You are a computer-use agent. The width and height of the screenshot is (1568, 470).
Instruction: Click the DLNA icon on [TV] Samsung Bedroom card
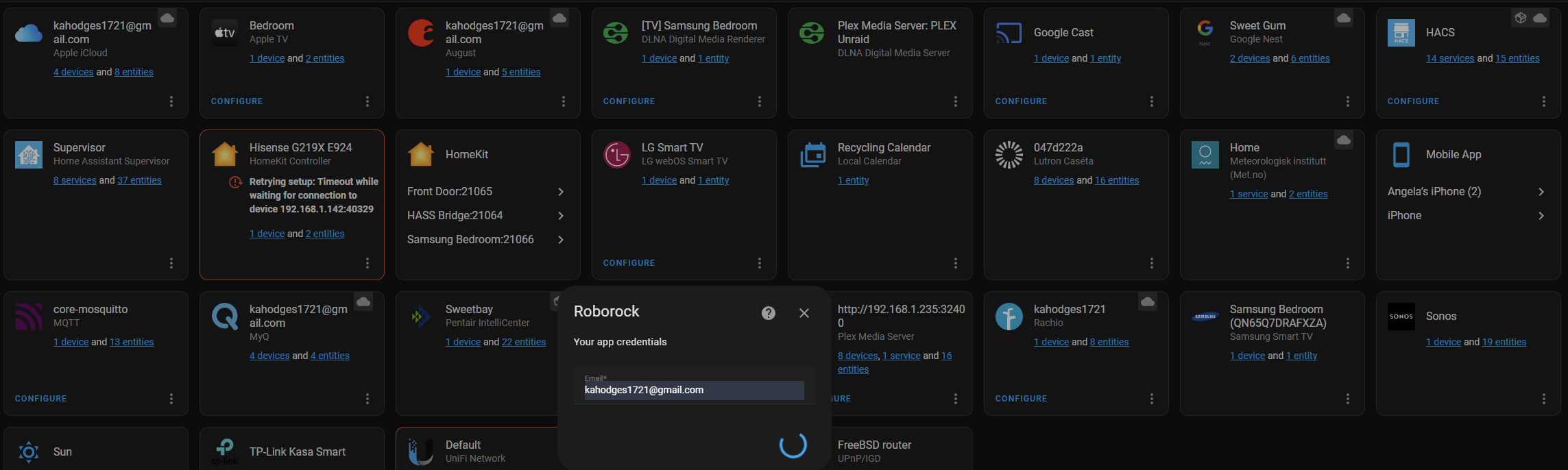616,32
